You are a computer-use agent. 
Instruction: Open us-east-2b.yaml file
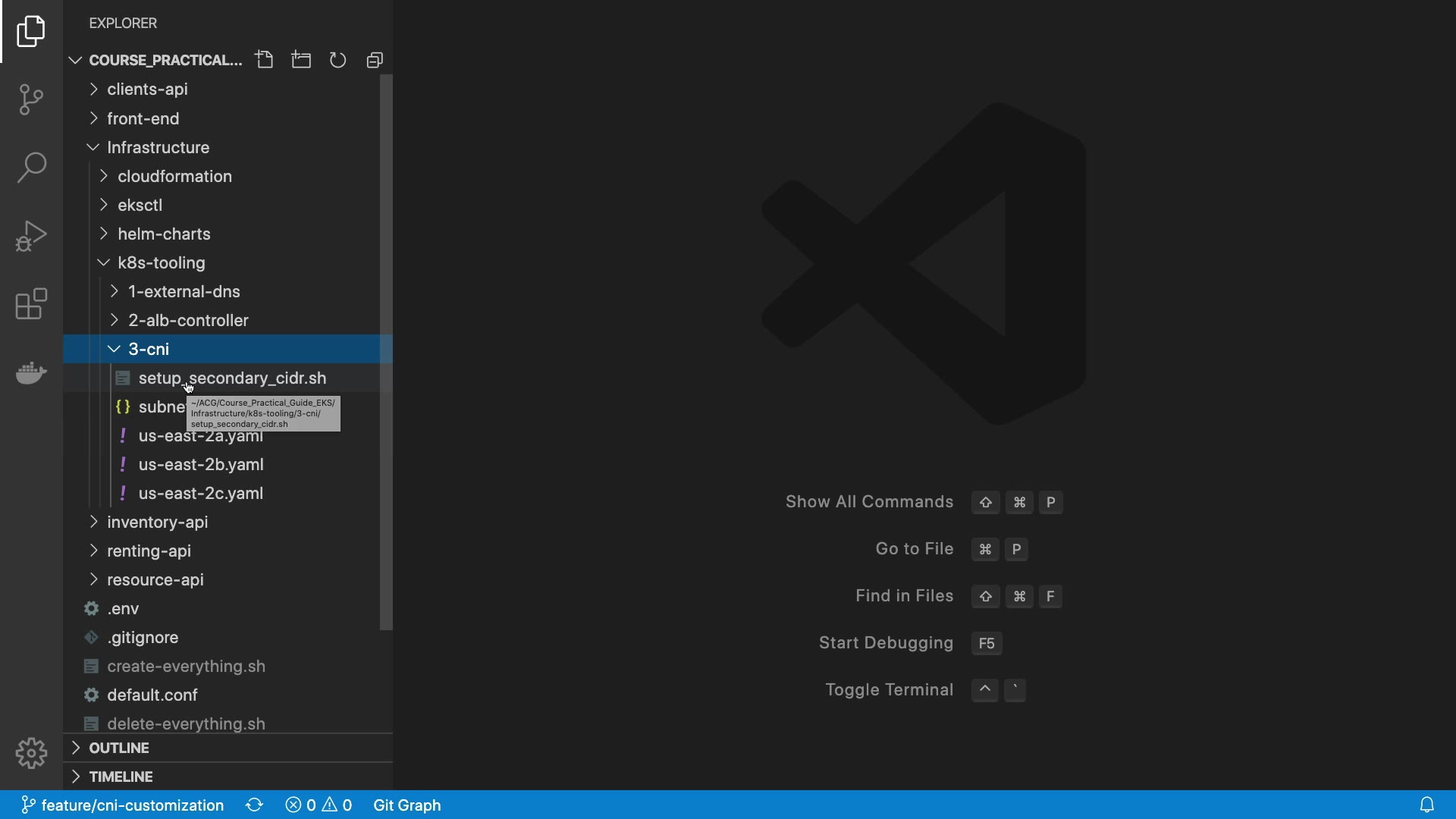tap(201, 464)
